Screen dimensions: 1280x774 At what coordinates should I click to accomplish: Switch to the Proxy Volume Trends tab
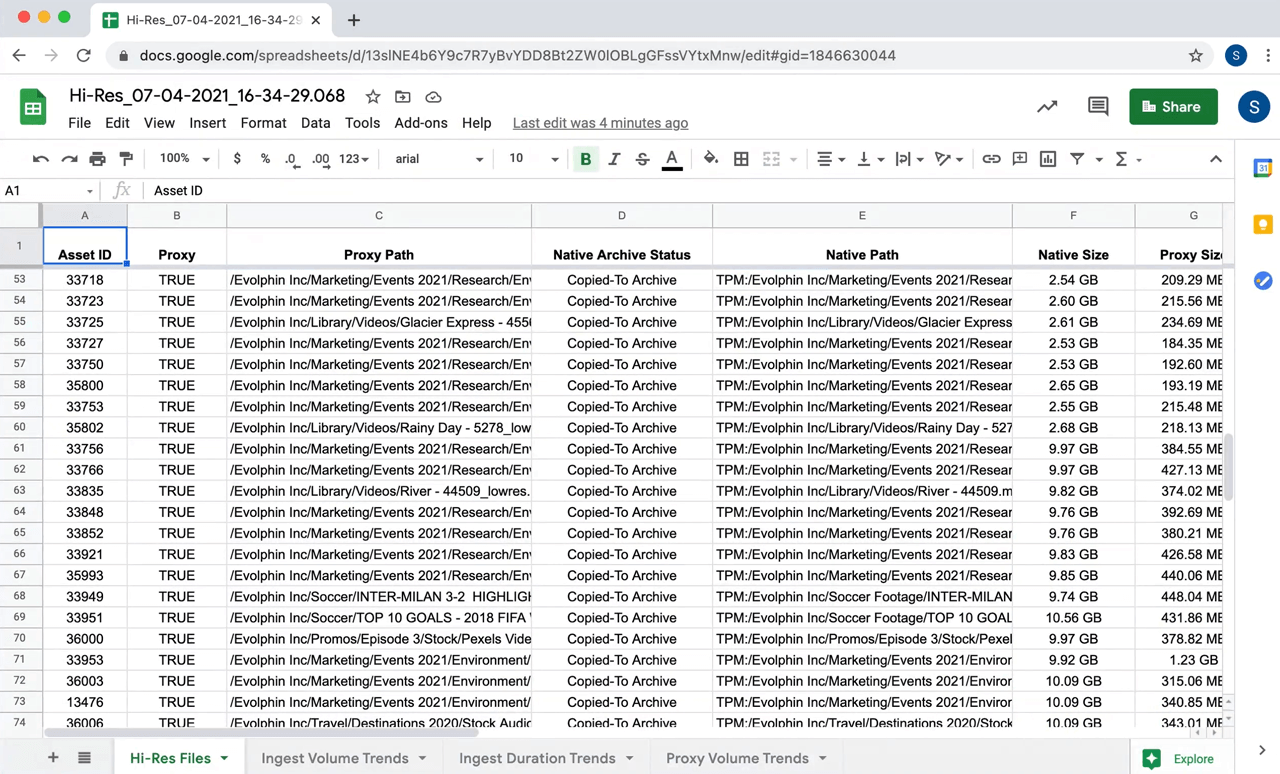click(x=737, y=758)
